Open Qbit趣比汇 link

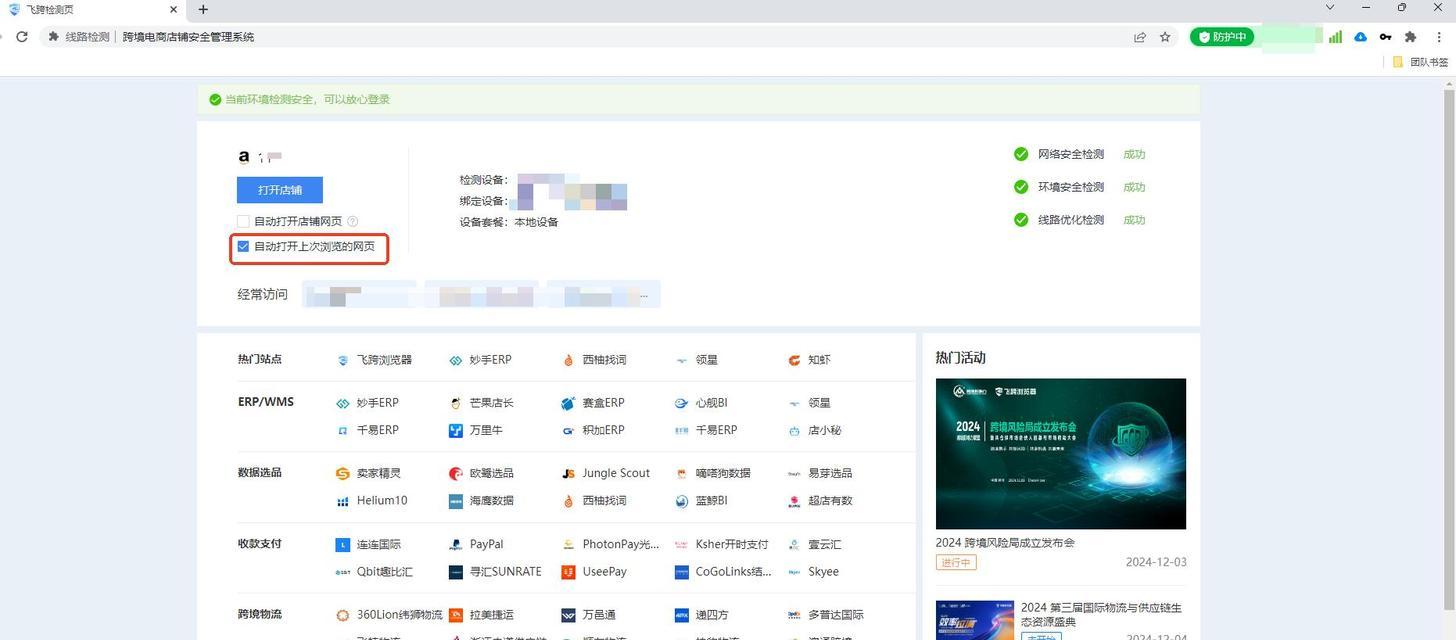tap(375, 572)
